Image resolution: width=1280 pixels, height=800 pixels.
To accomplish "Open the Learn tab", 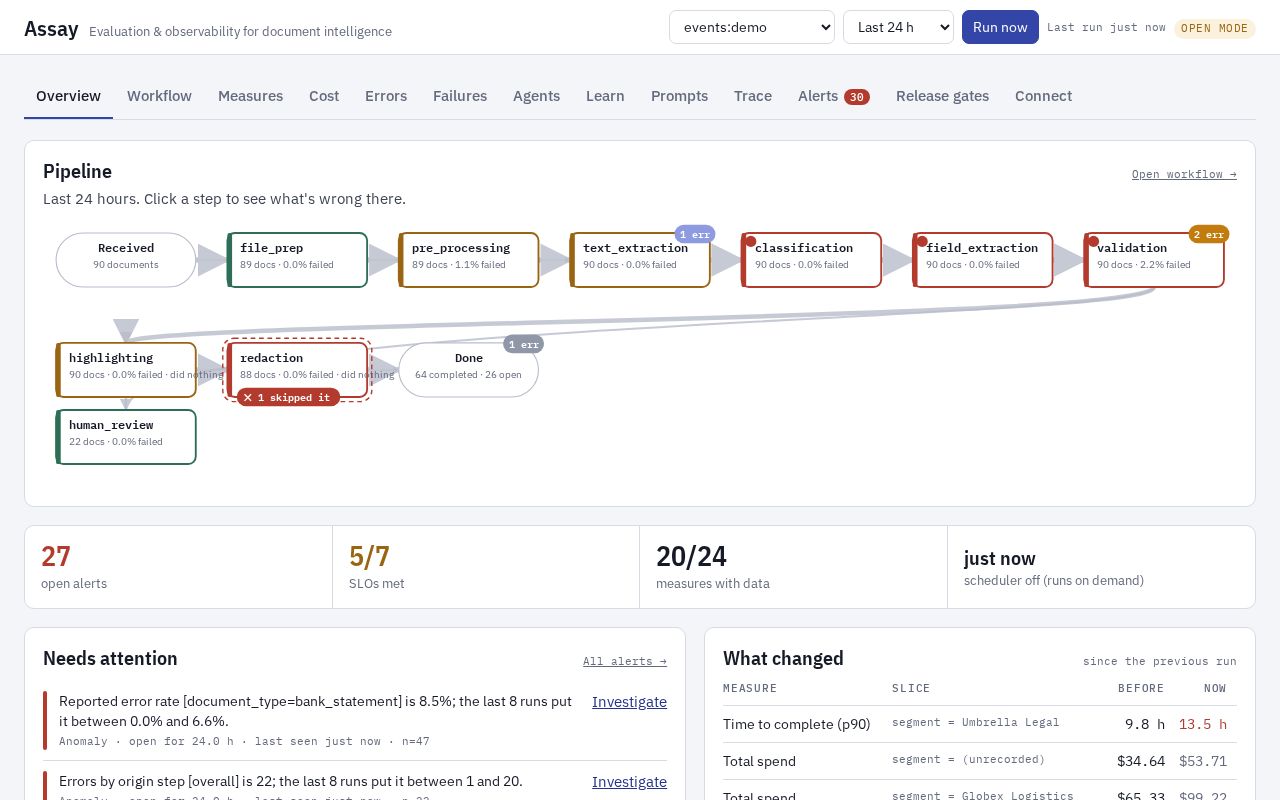I will pyautogui.click(x=605, y=96).
